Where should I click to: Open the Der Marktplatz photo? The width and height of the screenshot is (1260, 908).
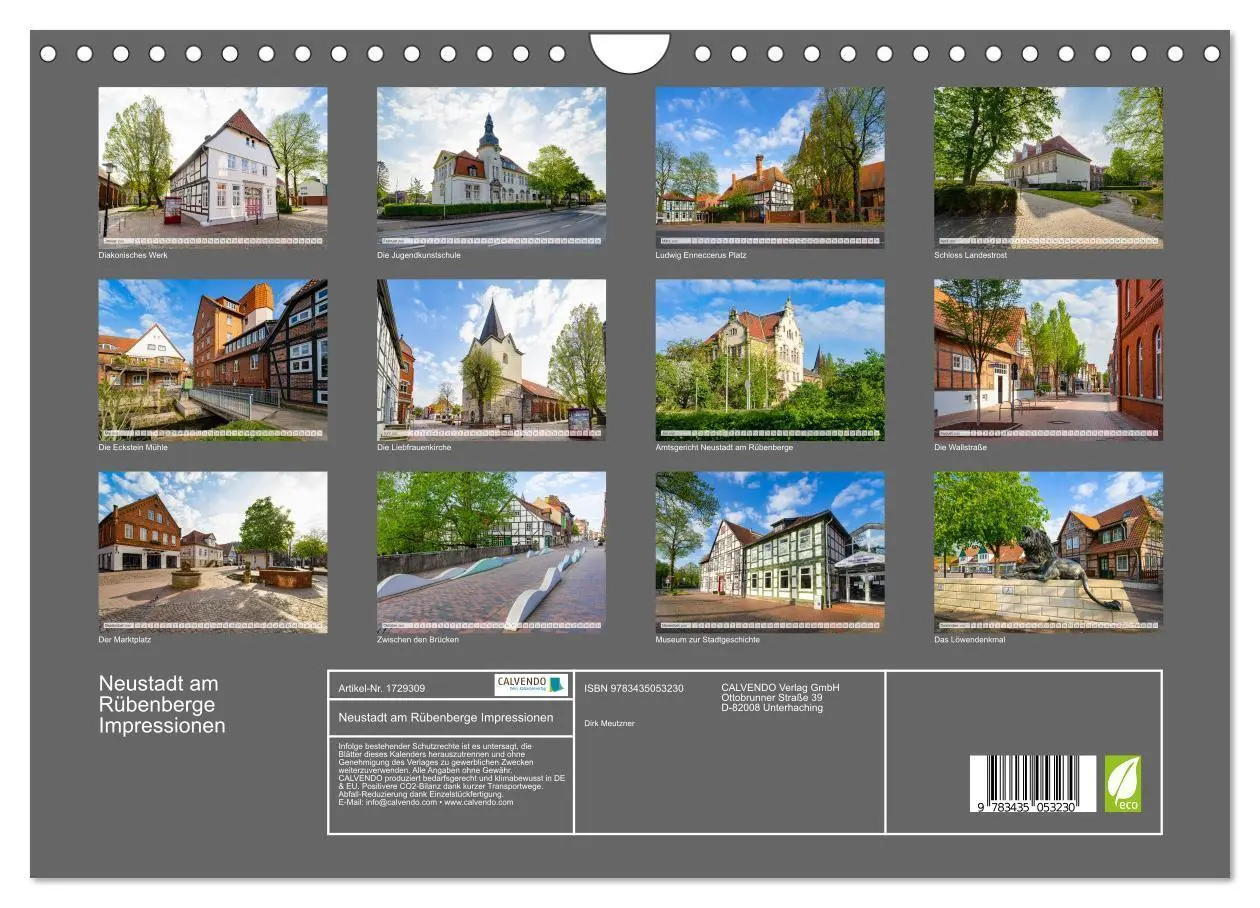coord(212,552)
